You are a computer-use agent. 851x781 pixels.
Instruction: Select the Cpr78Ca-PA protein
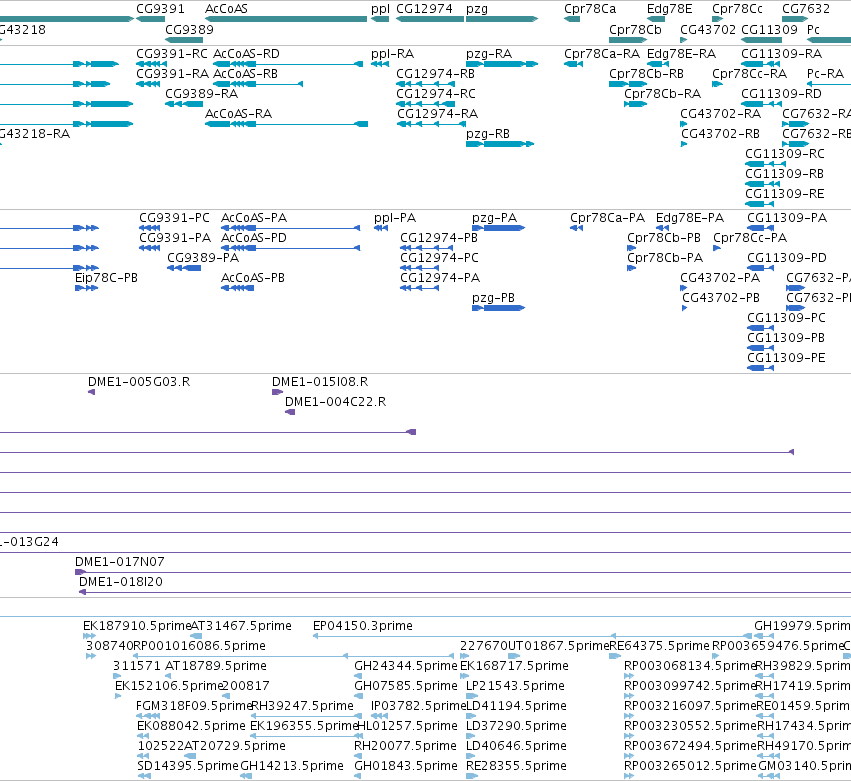[x=576, y=228]
